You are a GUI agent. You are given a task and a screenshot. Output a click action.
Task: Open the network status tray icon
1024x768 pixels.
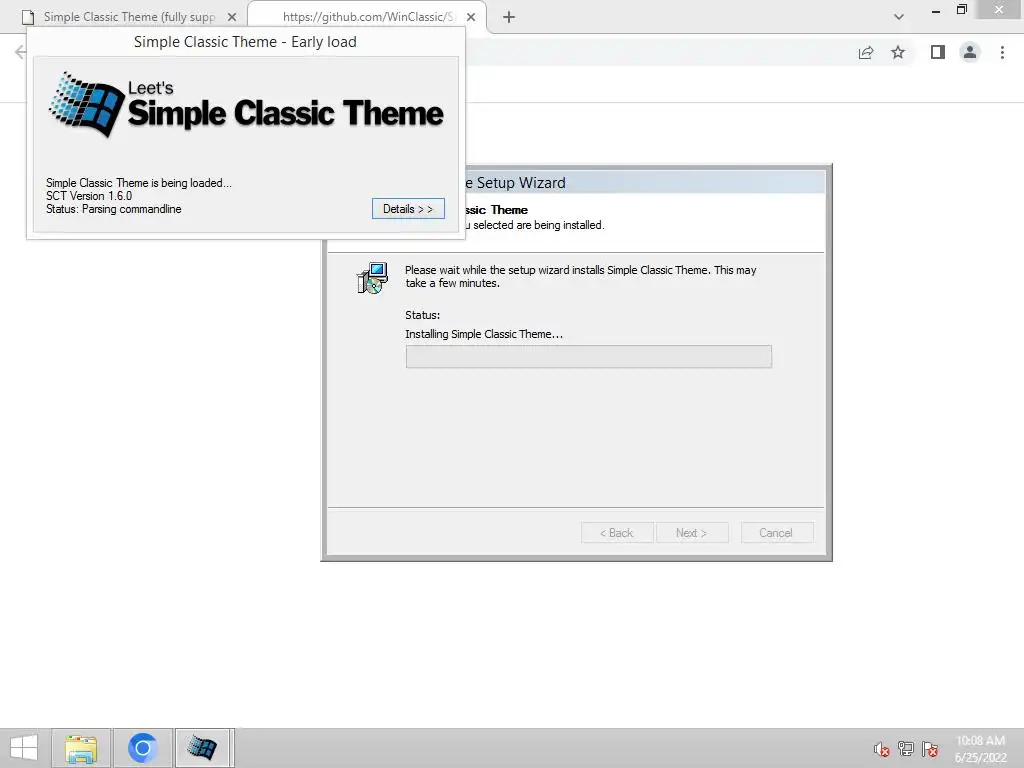(906, 748)
